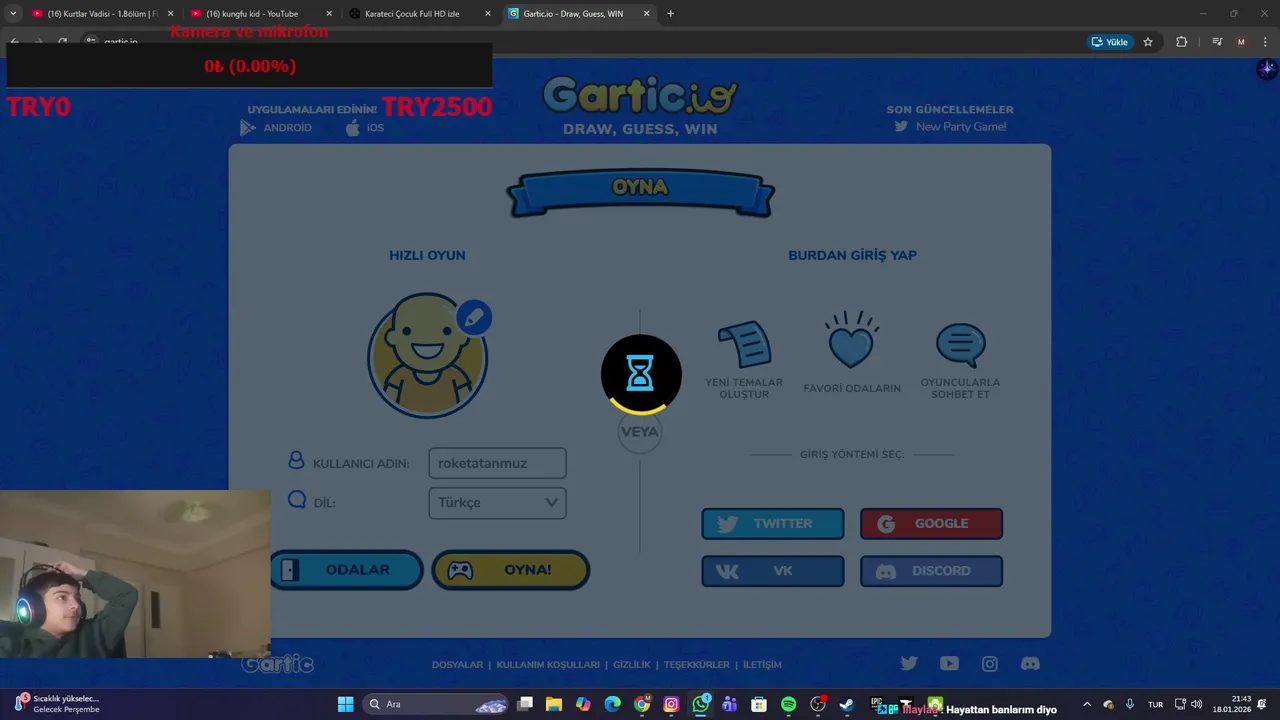Open the clock showing 21:43

click(x=1232, y=705)
